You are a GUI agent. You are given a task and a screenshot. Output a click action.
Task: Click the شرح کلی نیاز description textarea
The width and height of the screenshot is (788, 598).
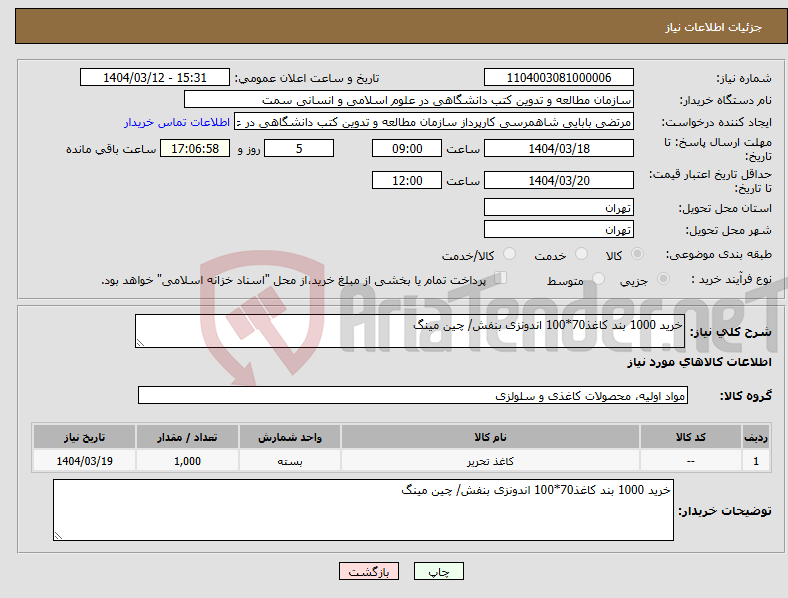[410, 331]
